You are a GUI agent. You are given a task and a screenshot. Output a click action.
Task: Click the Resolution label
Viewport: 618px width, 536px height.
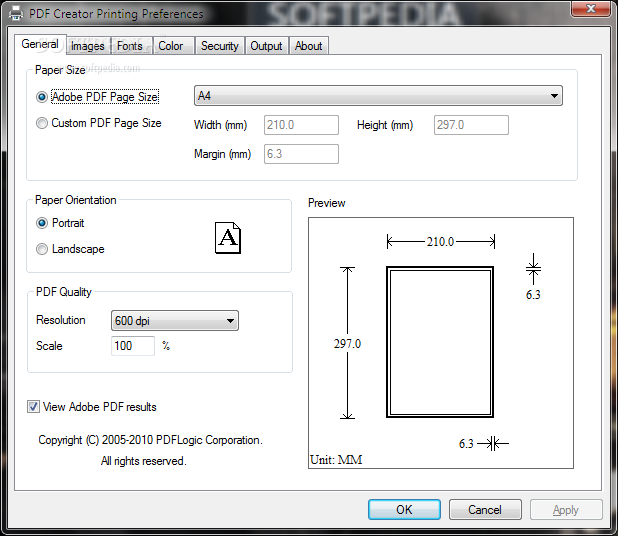pos(61,320)
